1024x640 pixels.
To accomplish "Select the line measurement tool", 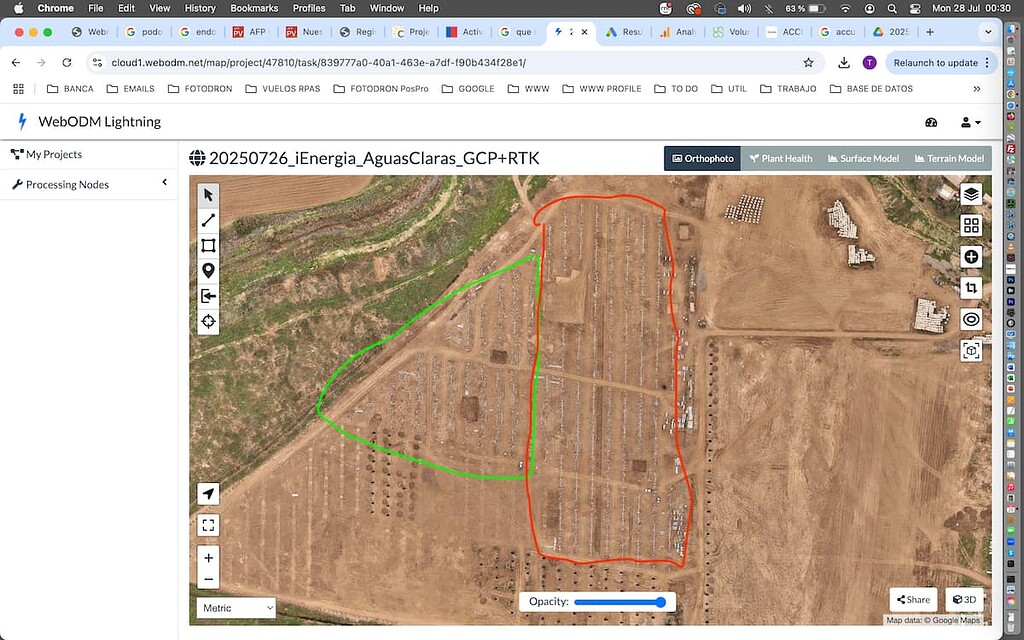I will click(208, 220).
